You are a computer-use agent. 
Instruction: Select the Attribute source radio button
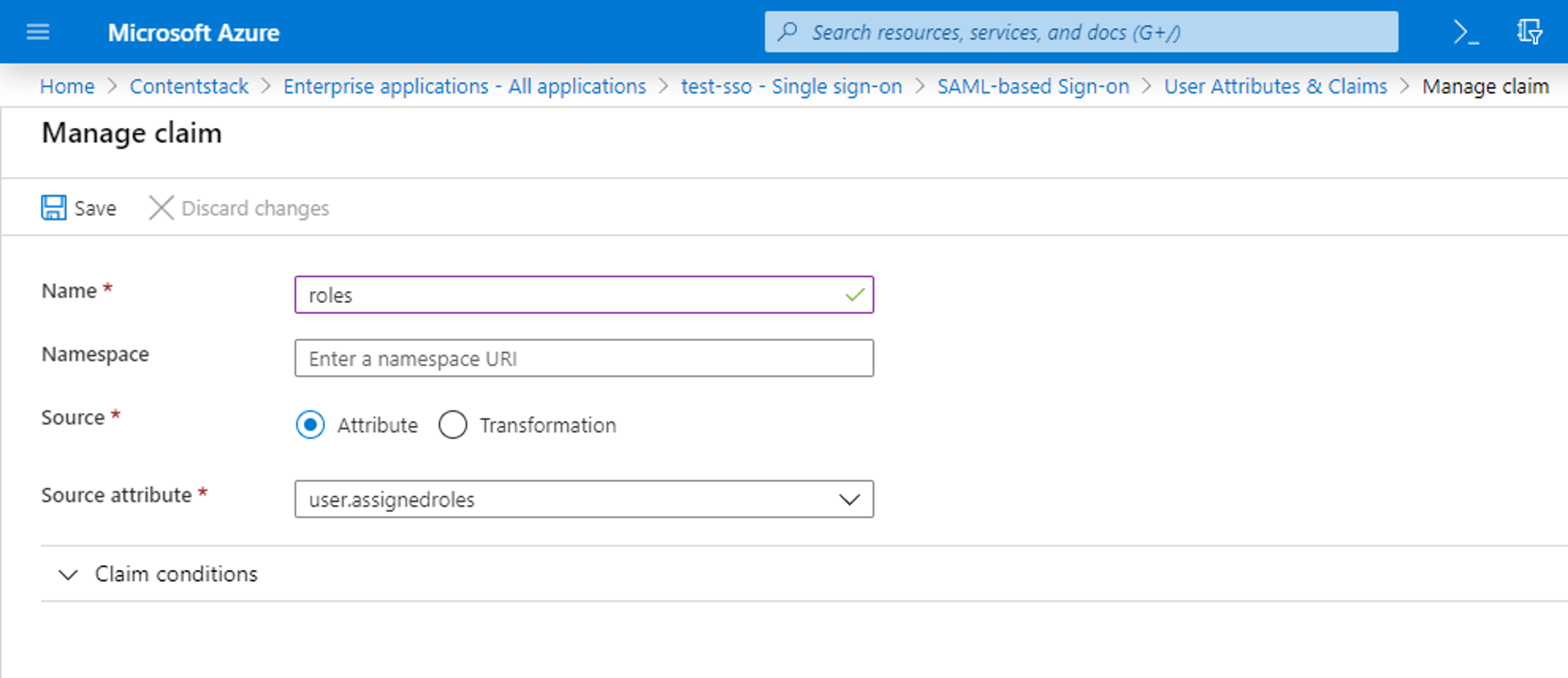coord(310,425)
